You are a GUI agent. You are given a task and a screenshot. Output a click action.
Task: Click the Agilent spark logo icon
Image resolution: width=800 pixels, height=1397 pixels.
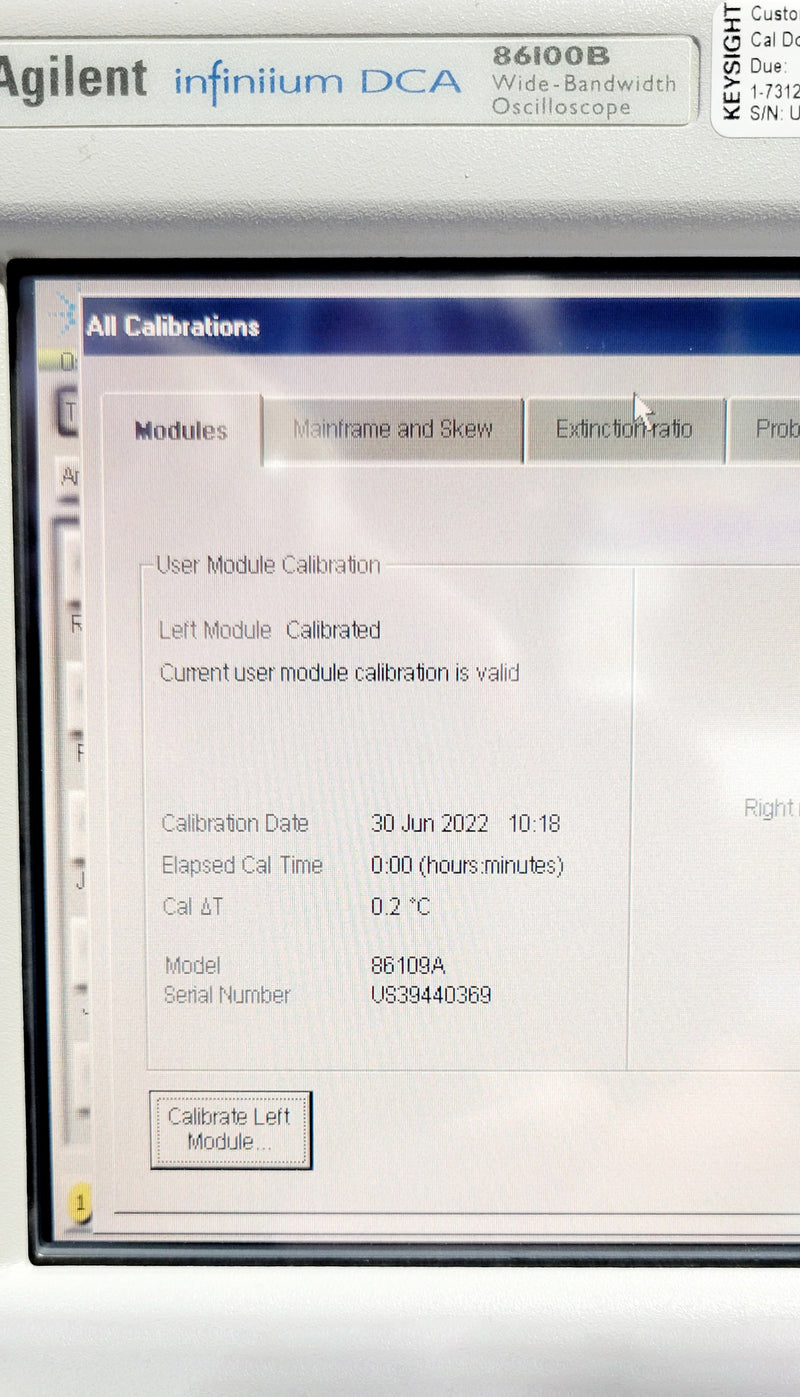[64, 313]
